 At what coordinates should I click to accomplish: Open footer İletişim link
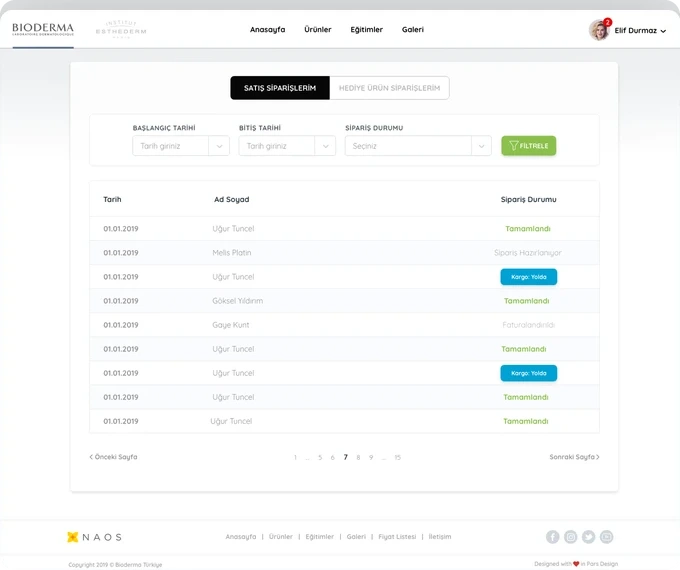pos(440,537)
